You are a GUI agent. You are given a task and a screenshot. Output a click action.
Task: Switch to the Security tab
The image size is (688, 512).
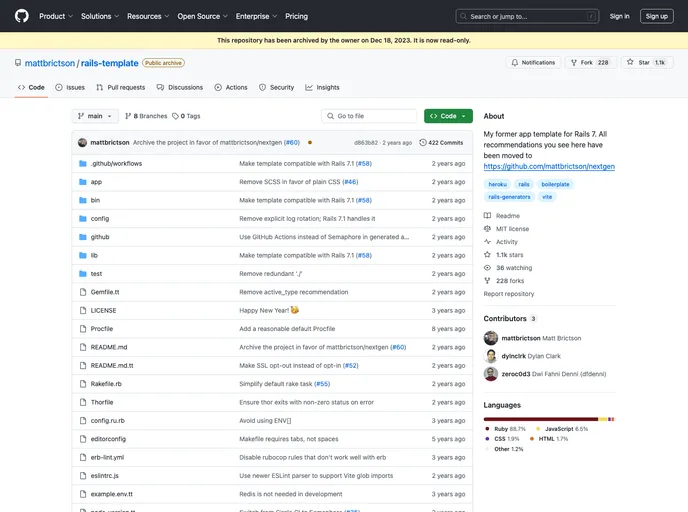point(276,87)
